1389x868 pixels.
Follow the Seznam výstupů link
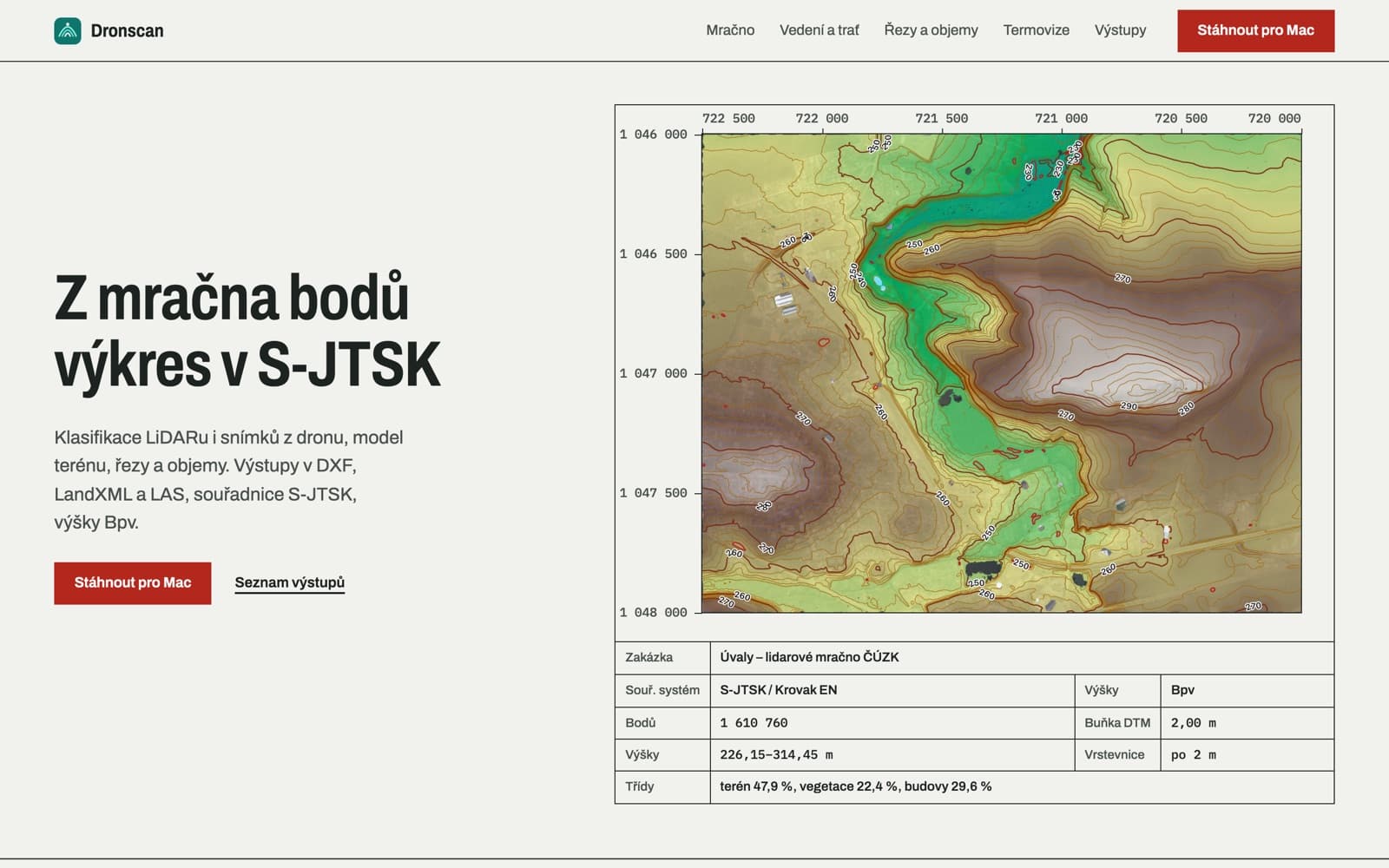289,582
